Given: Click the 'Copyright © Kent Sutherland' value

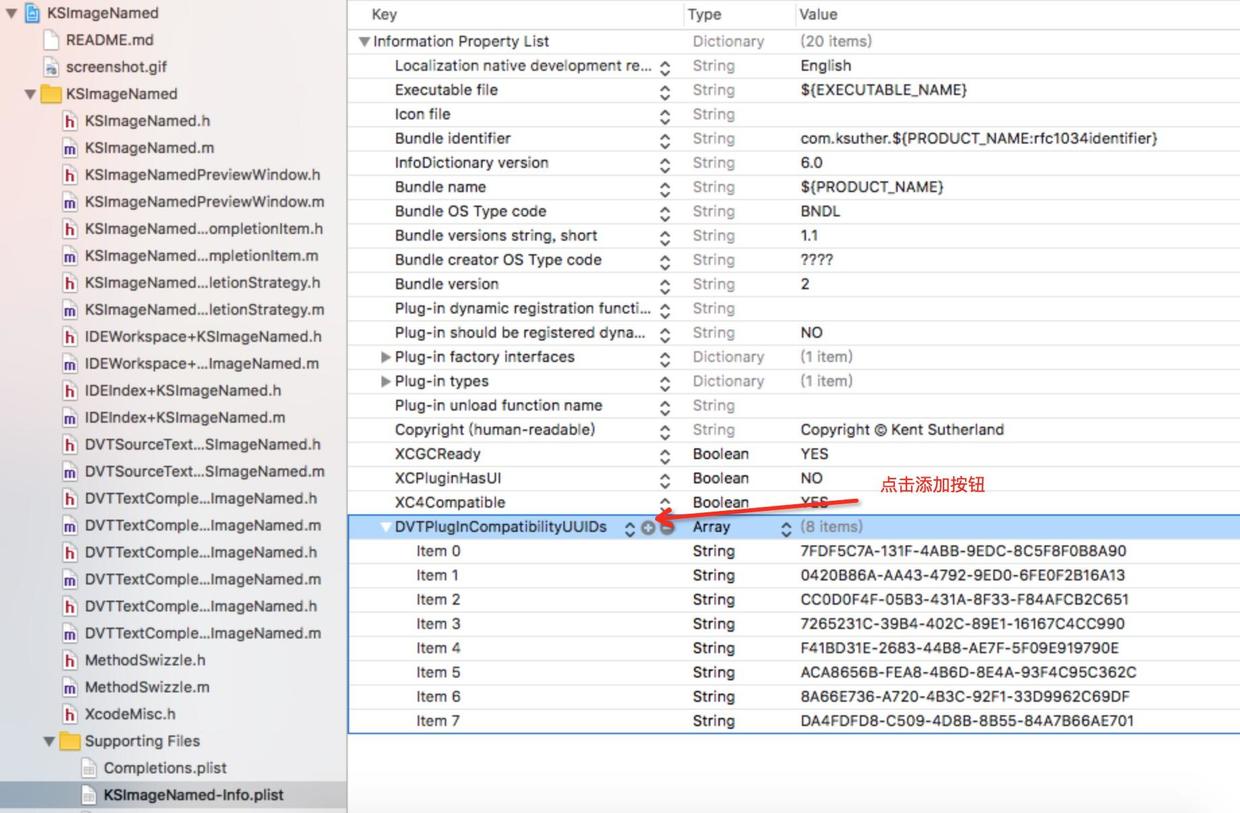Looking at the screenshot, I should pos(902,430).
